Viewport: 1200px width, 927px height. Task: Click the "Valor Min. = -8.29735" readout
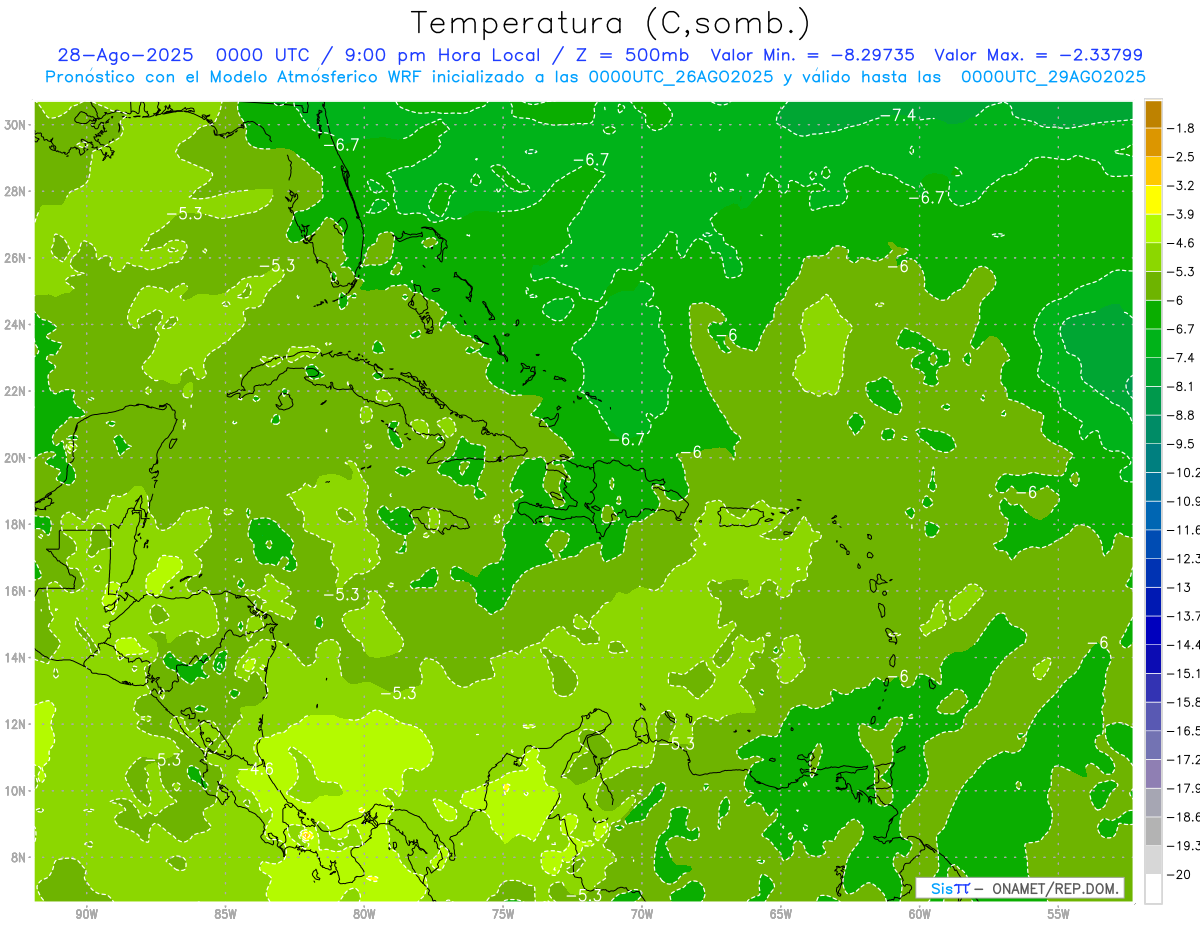815,55
